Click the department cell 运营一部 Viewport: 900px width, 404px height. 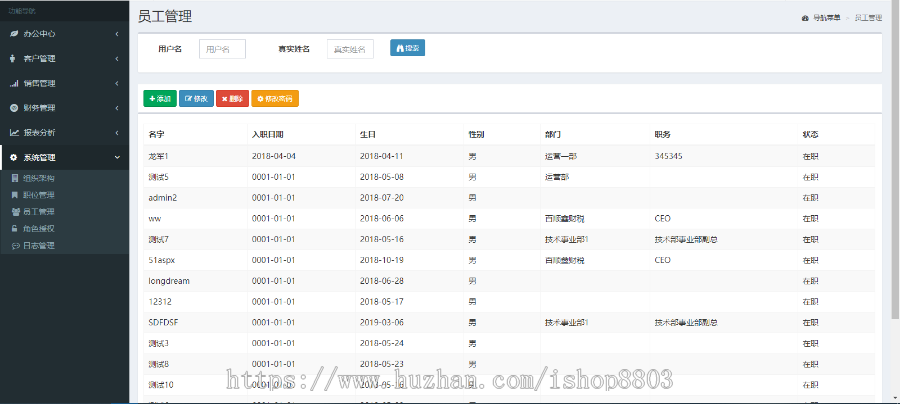pyautogui.click(x=561, y=156)
